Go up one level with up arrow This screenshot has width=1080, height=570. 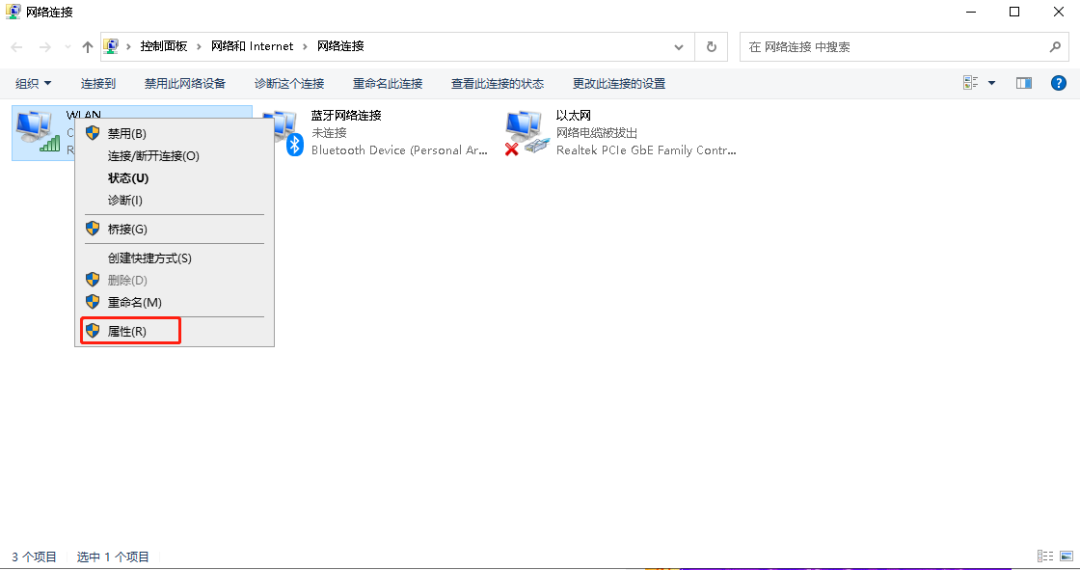tap(87, 47)
